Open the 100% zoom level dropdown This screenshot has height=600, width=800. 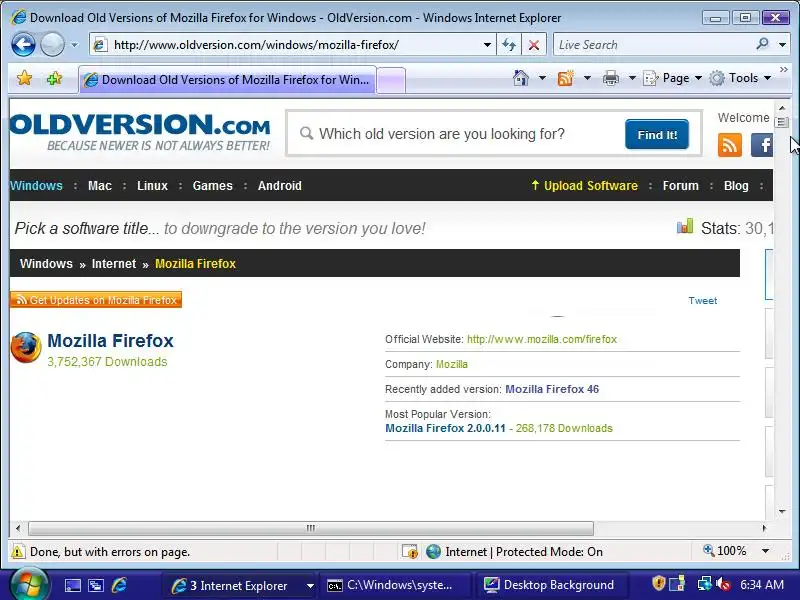pos(765,551)
